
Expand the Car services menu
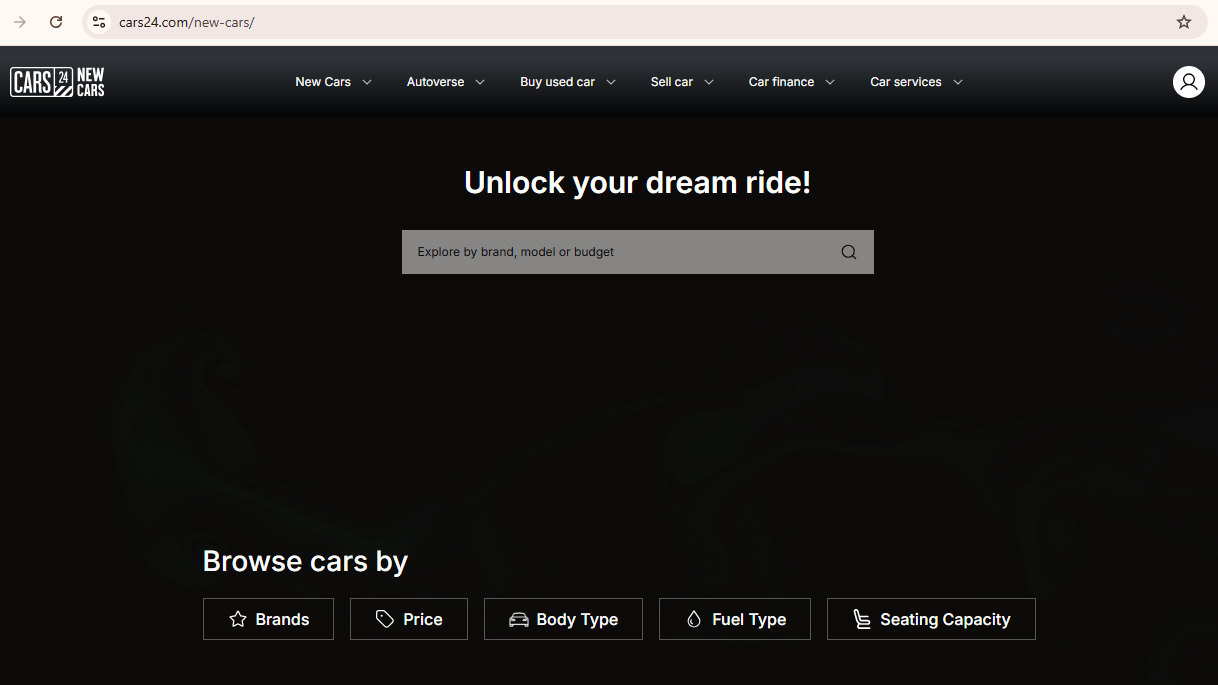click(x=916, y=82)
